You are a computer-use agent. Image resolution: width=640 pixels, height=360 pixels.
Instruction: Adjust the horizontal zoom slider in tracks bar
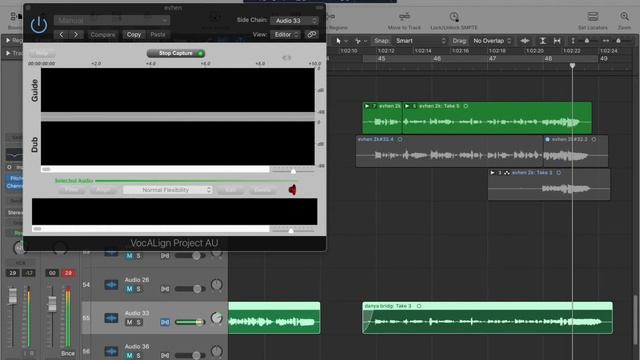coord(618,41)
